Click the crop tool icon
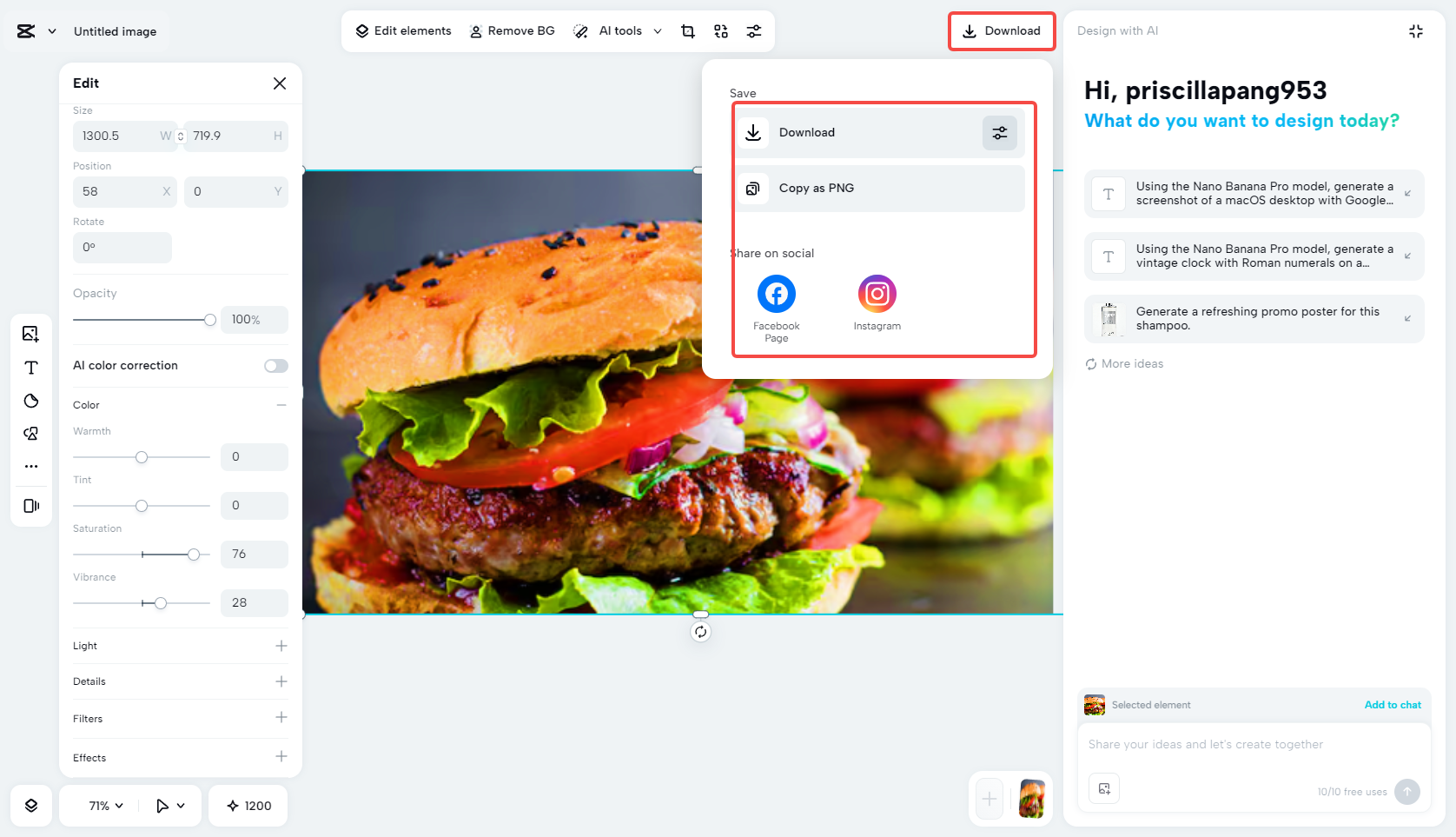This screenshot has height=837, width=1456. pyautogui.click(x=688, y=31)
